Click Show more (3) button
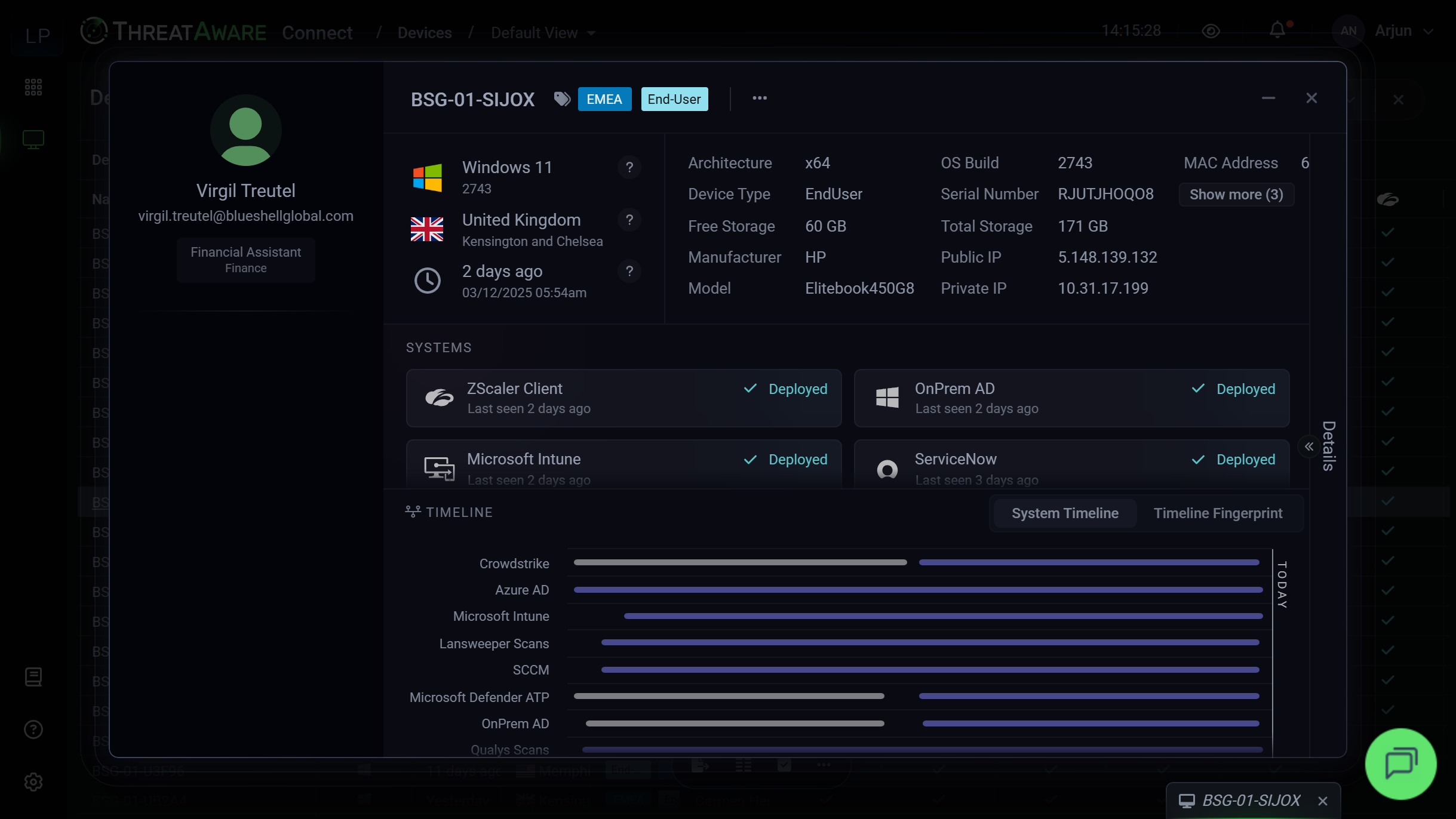Image resolution: width=1456 pixels, height=819 pixels. (1236, 195)
